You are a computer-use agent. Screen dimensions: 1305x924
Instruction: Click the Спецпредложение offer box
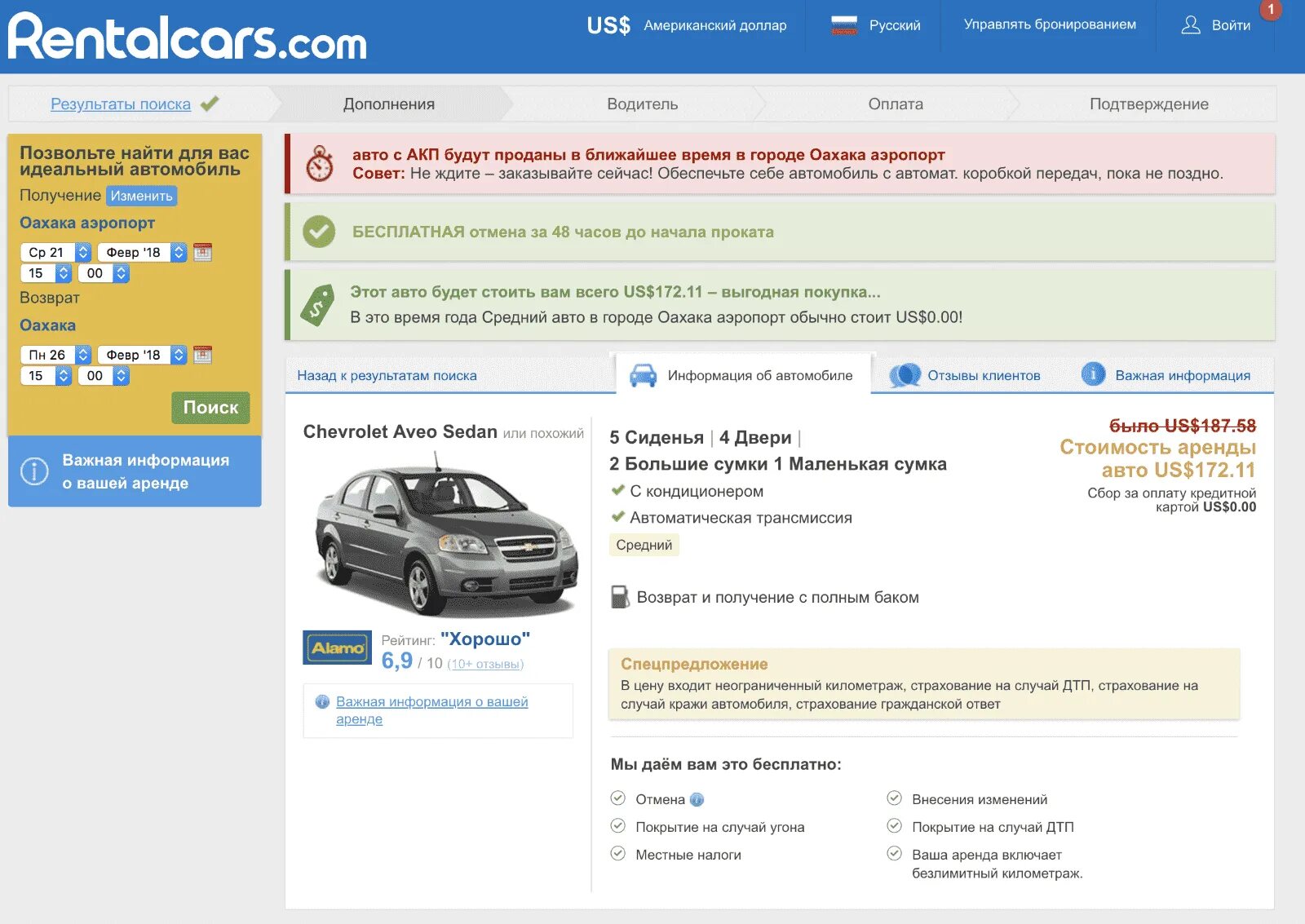point(924,684)
